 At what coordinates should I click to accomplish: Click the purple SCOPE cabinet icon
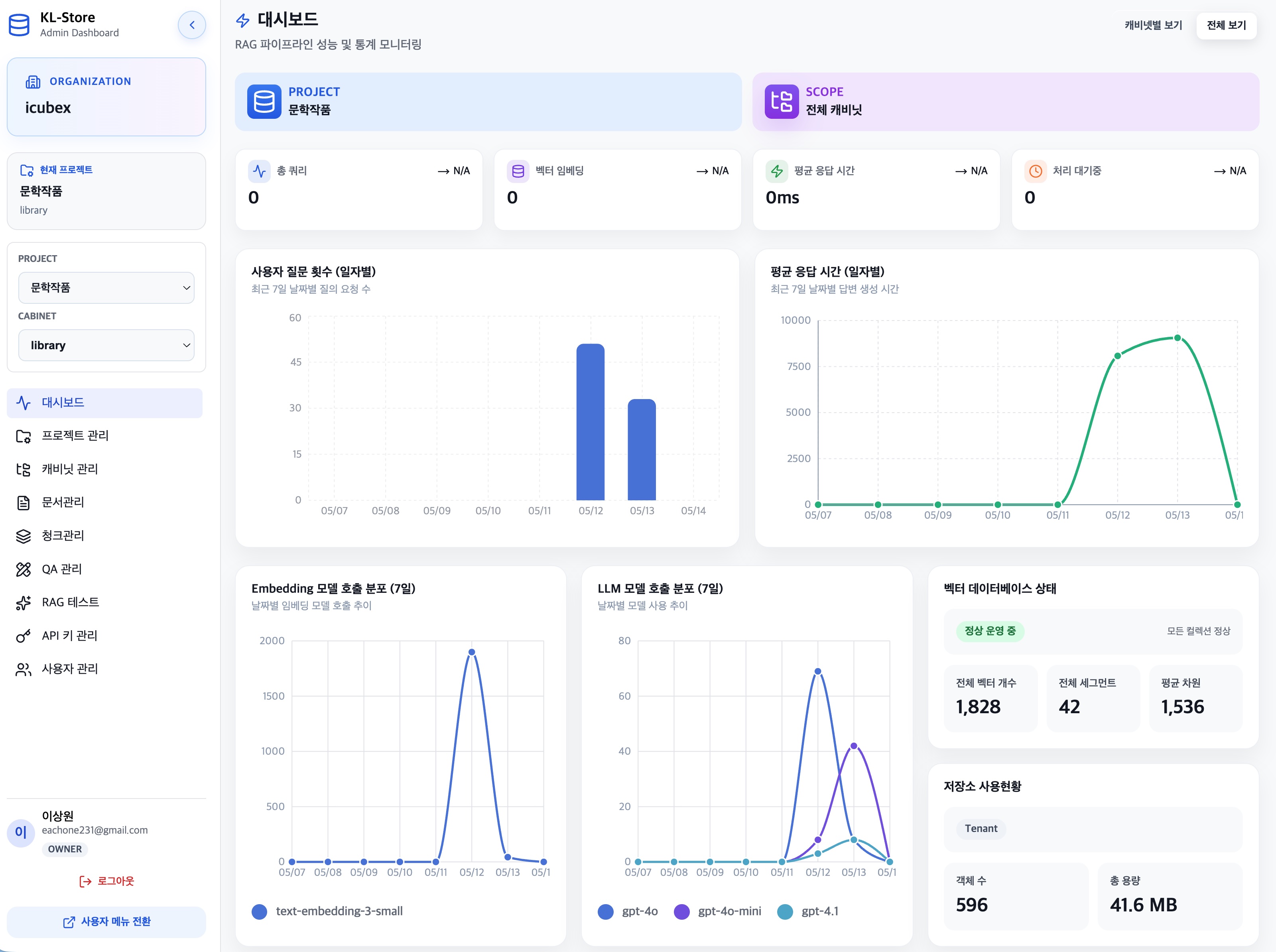pyautogui.click(x=782, y=101)
